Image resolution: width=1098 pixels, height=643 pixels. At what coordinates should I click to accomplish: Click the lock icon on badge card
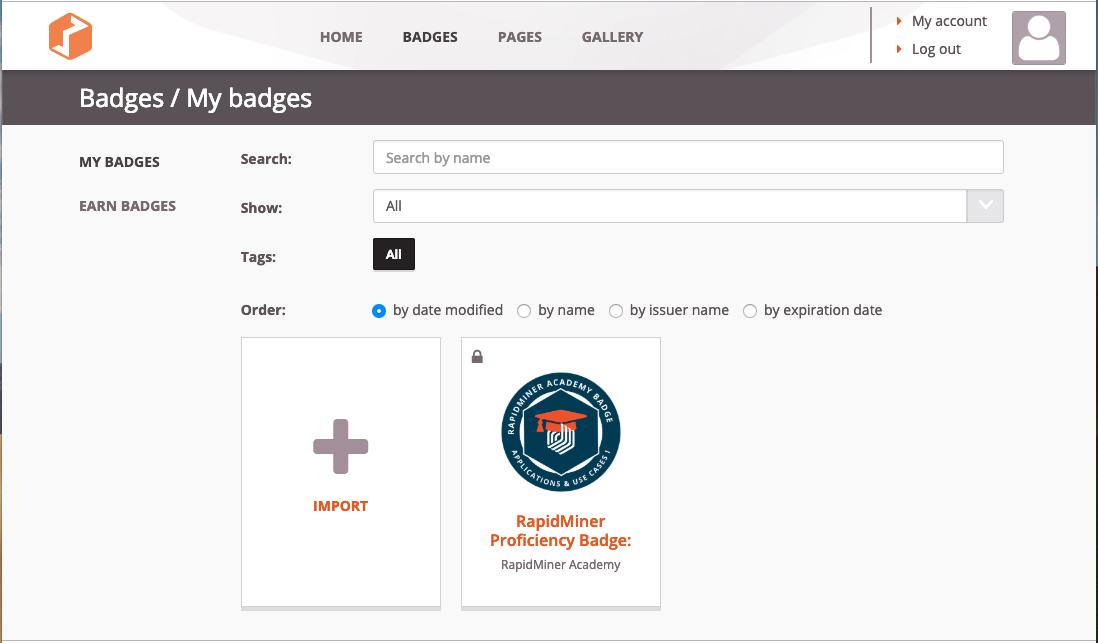click(x=477, y=357)
